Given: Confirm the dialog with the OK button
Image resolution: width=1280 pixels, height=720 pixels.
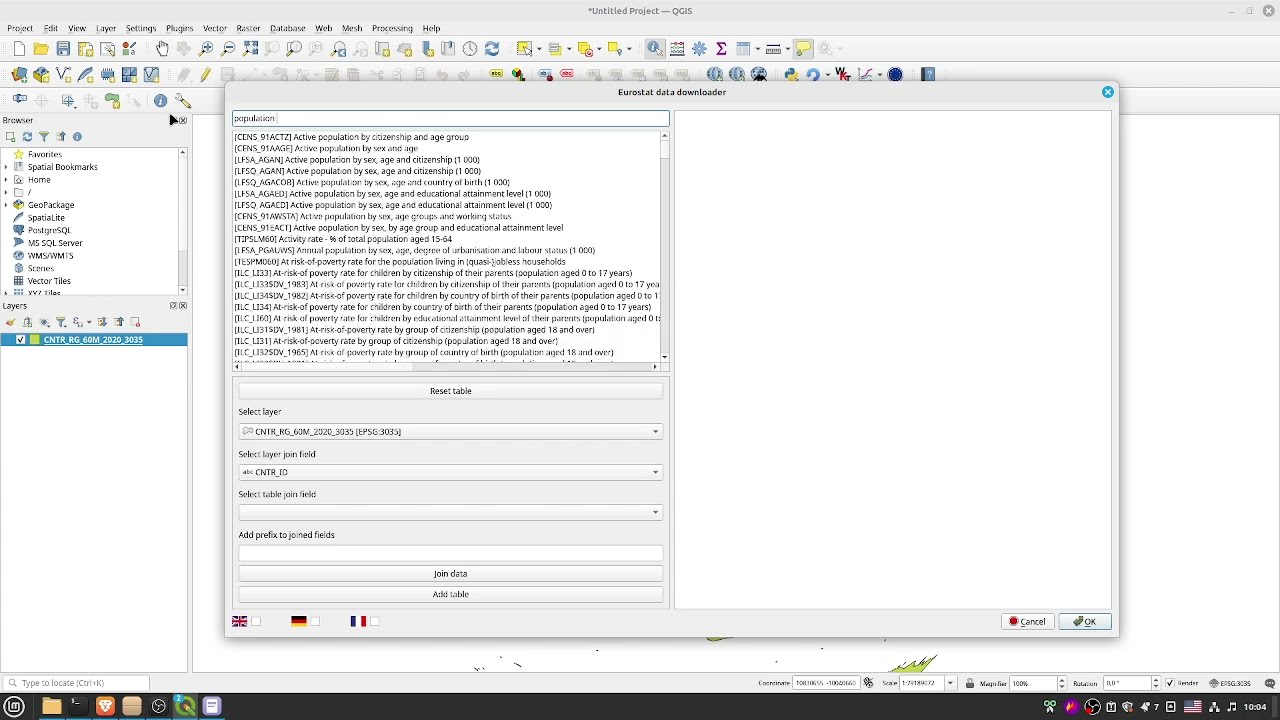Looking at the screenshot, I should click(1084, 621).
